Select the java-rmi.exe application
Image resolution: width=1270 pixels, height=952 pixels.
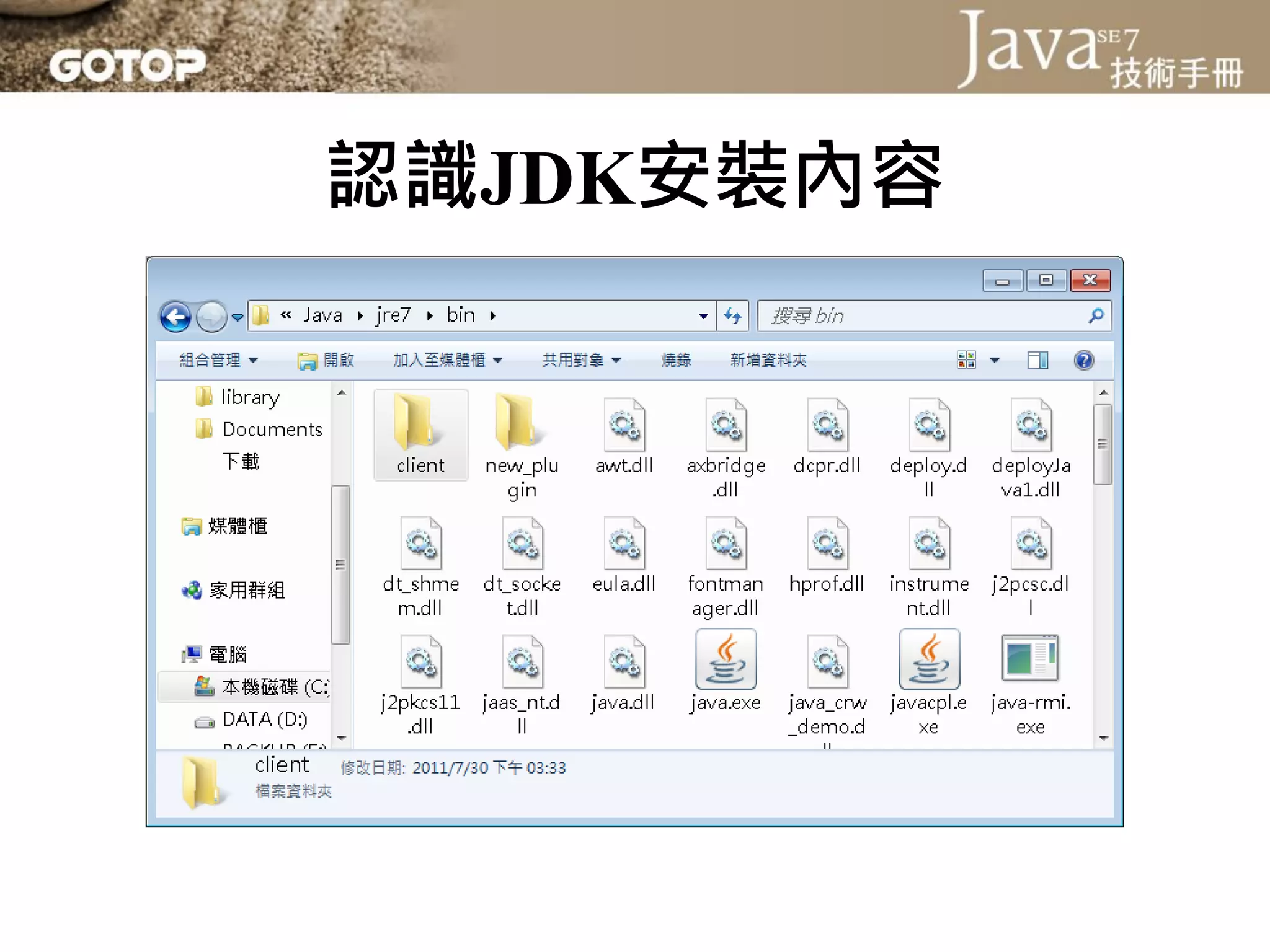(1031, 684)
